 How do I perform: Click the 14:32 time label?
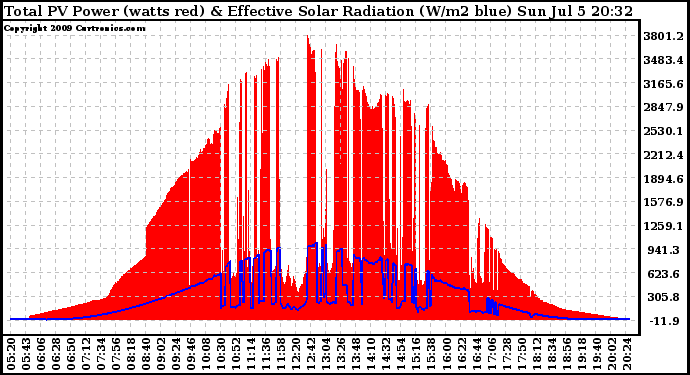[385, 354]
